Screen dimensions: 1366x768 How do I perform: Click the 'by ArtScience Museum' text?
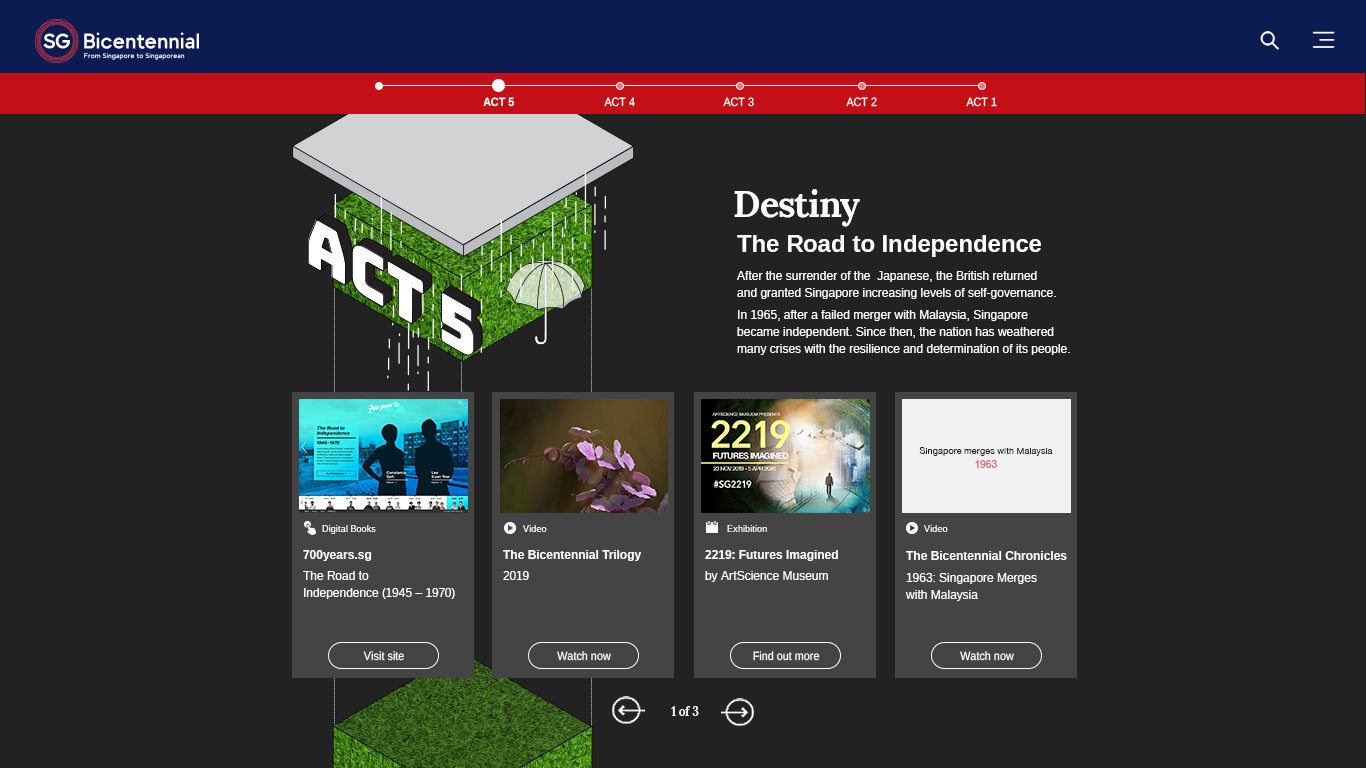click(x=767, y=576)
